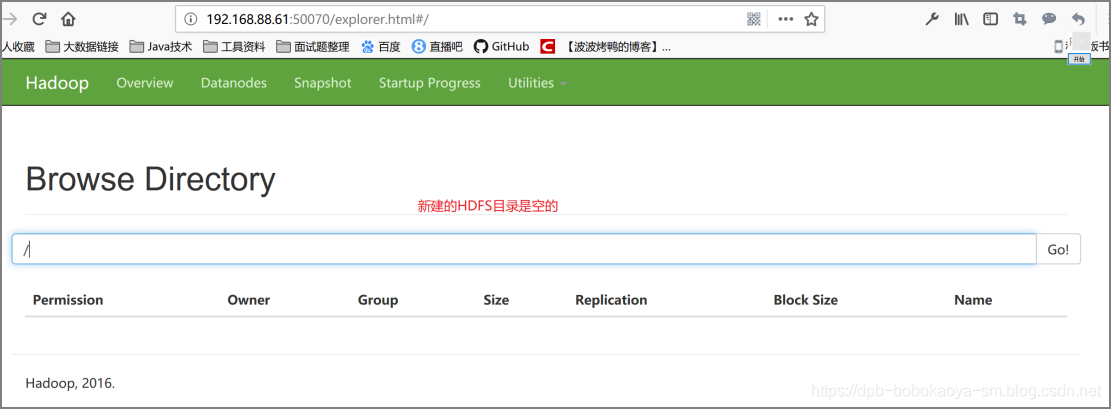Click the Hadoop, 2016. footer text
This screenshot has height=409, width=1111.
point(70,383)
